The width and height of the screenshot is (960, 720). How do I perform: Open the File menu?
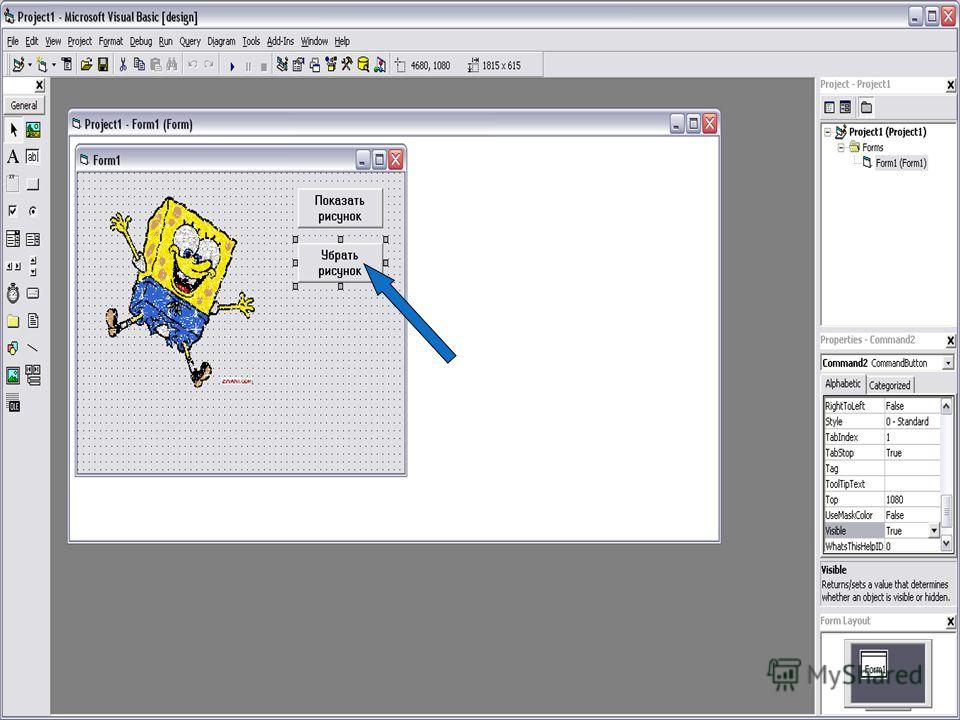(13, 42)
